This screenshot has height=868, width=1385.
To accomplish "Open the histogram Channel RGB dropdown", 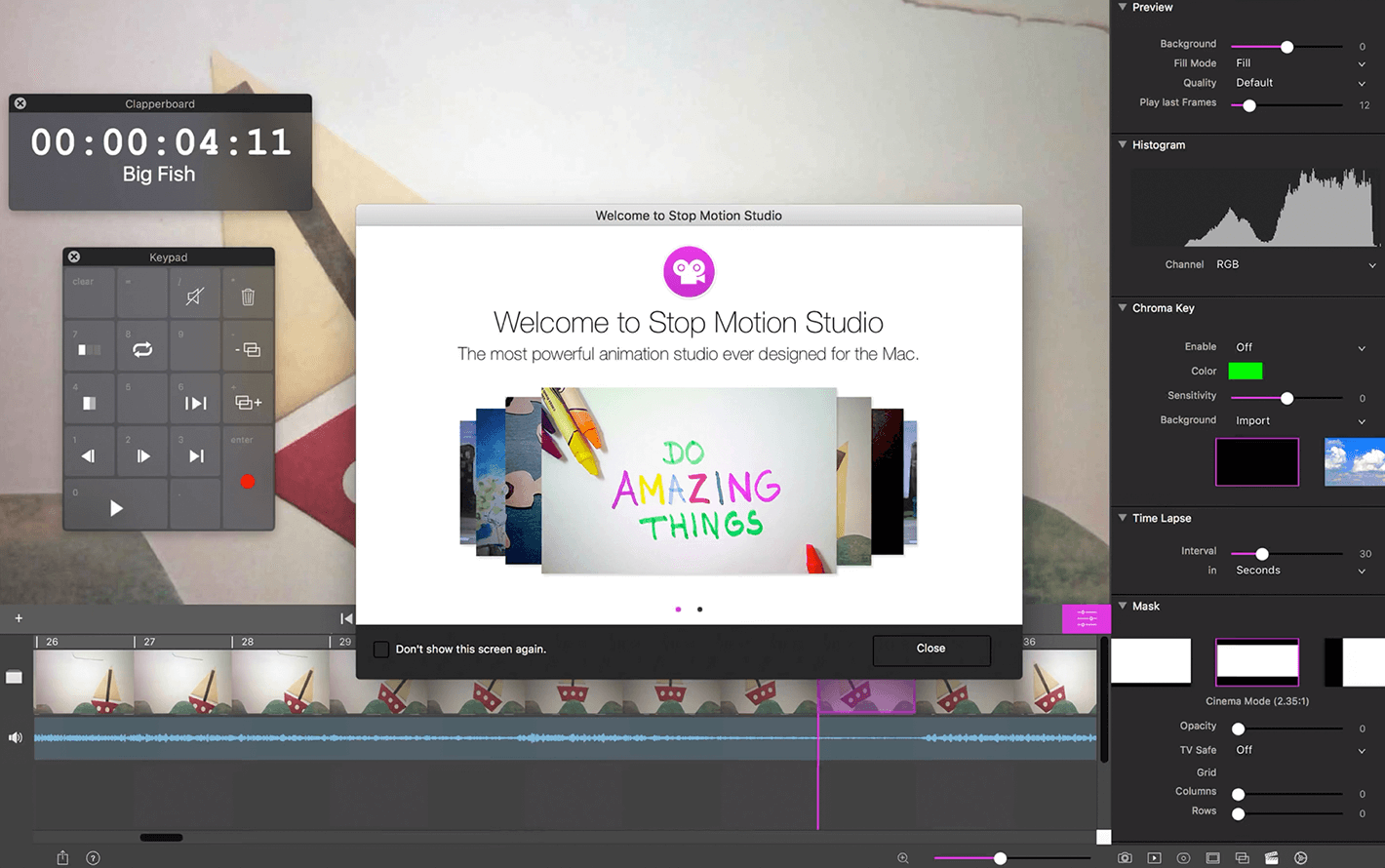I will 1295,264.
